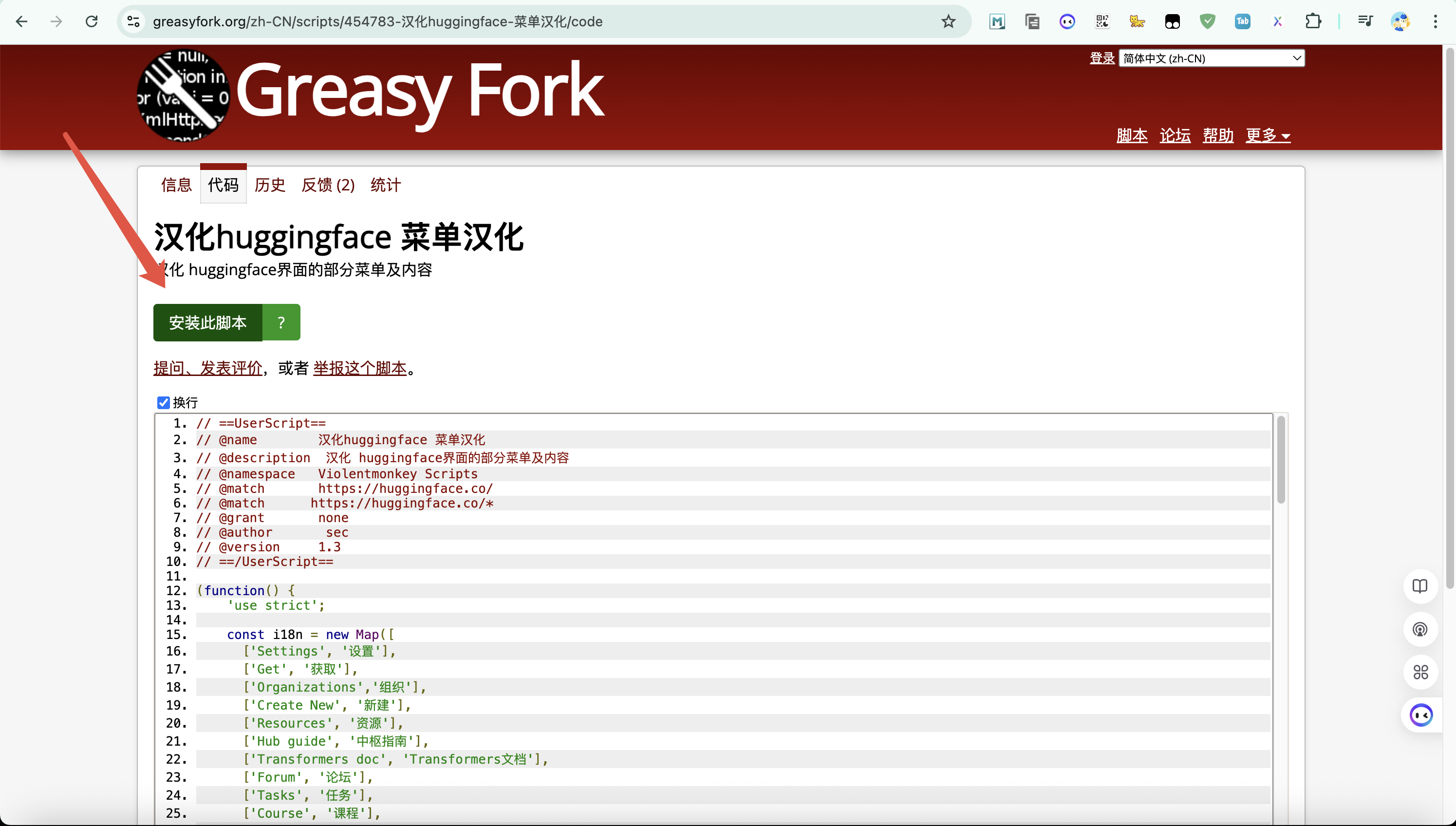This screenshot has height=826, width=1456.
Task: Click the page's main vertical scrollbar
Action: (1450, 318)
